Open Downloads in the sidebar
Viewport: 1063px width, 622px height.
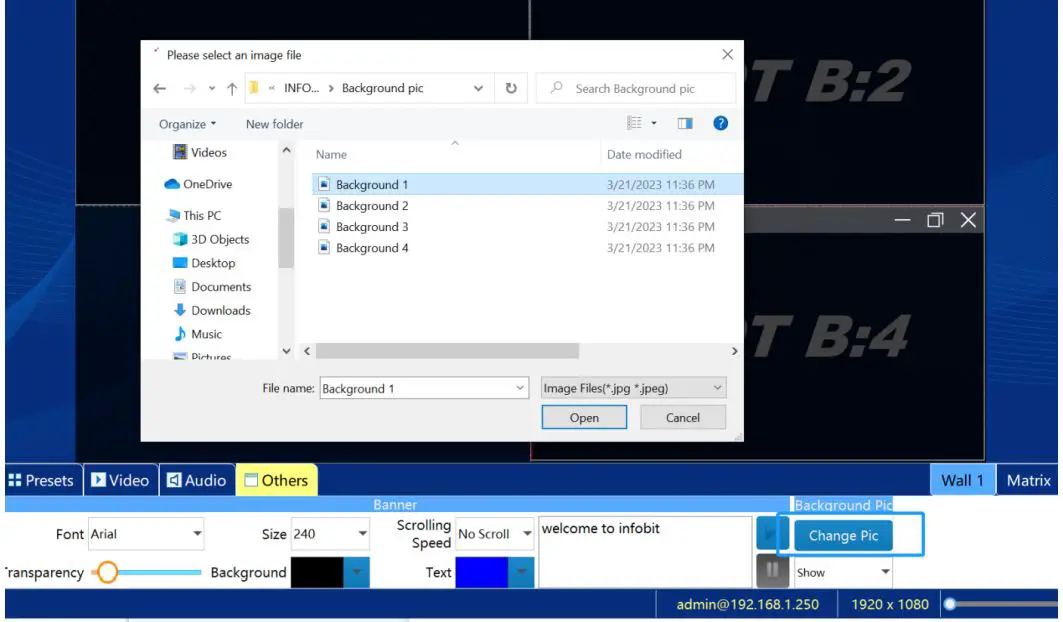[212, 311]
